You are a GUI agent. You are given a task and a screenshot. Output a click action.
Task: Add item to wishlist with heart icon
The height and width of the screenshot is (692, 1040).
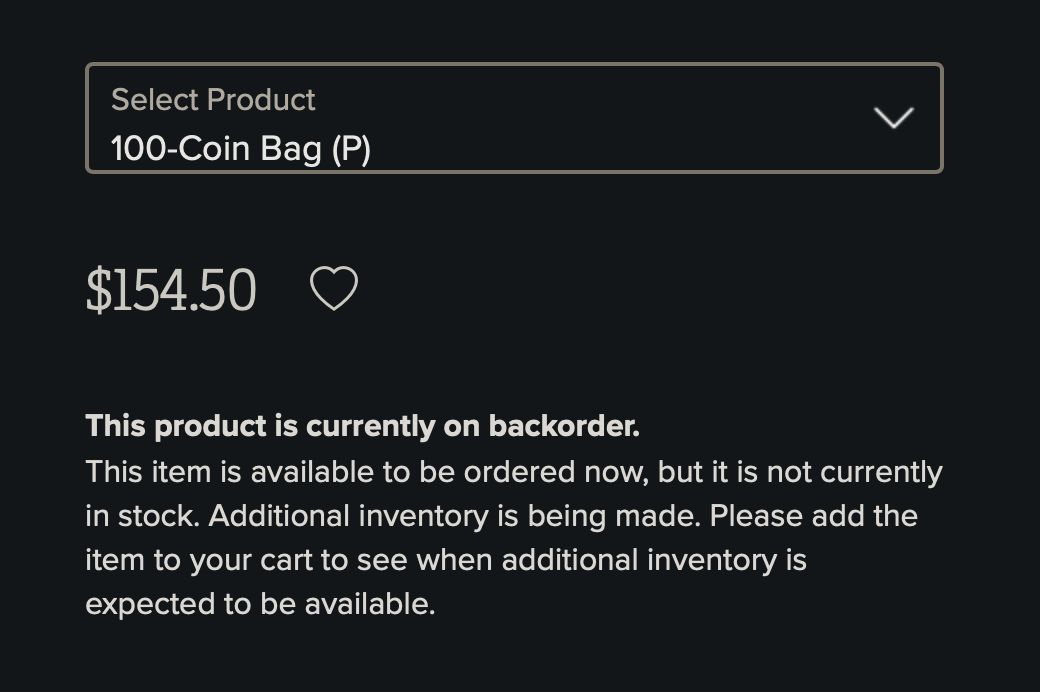click(334, 289)
